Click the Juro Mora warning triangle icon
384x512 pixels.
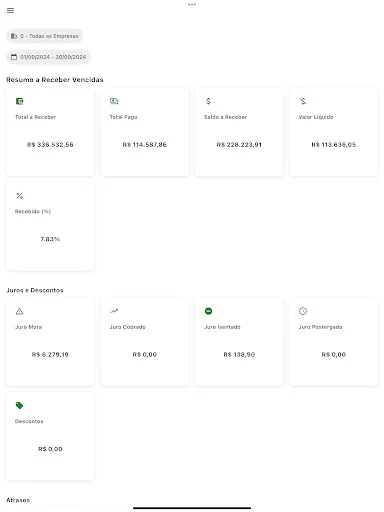click(x=19, y=311)
